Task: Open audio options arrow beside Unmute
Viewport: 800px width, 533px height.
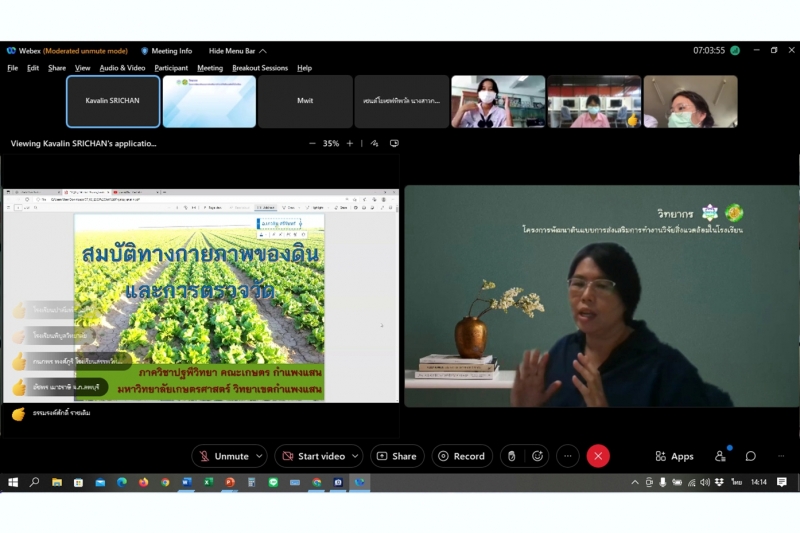Action: (259, 456)
